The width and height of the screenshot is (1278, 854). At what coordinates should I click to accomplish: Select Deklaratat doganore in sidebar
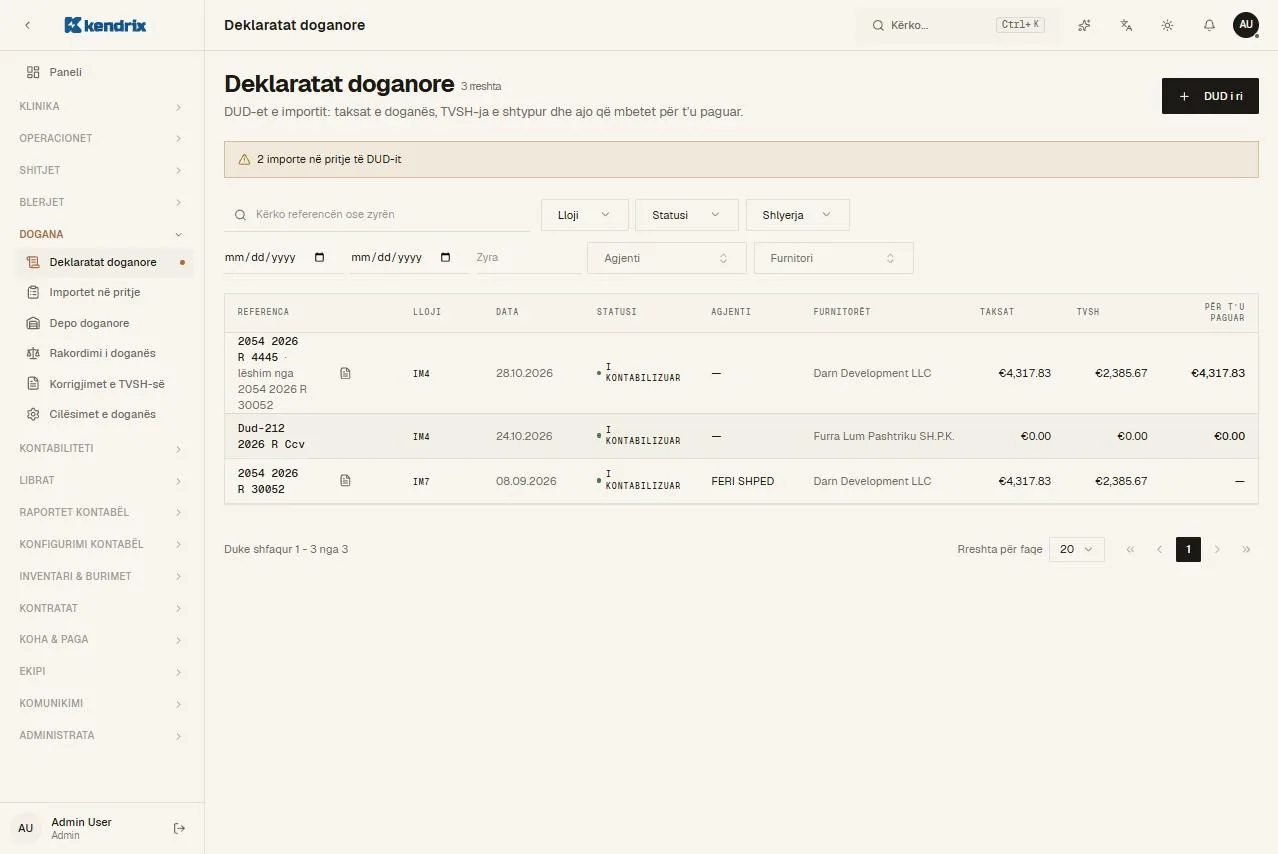coord(102,262)
